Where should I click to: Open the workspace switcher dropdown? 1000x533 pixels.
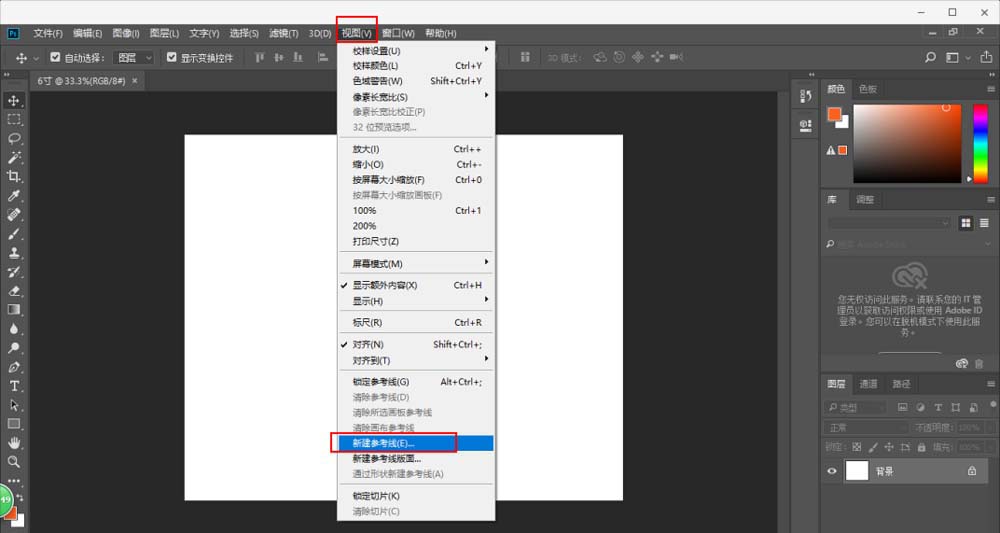(958, 57)
